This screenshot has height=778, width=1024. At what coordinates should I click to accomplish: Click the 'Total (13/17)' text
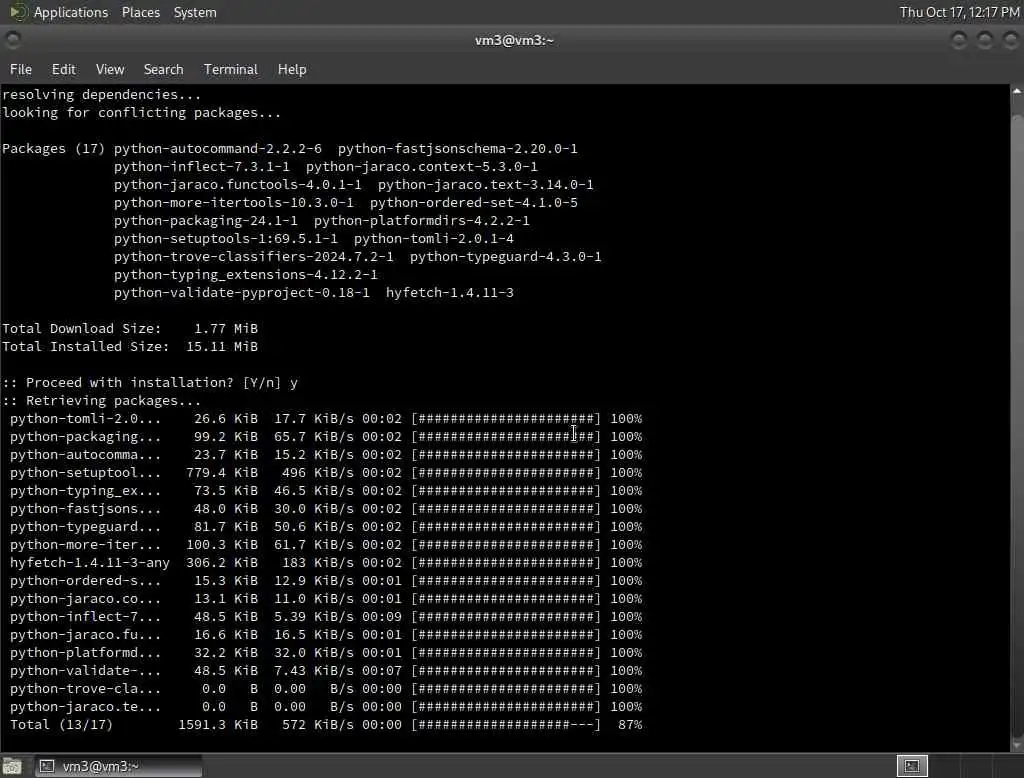pos(61,724)
